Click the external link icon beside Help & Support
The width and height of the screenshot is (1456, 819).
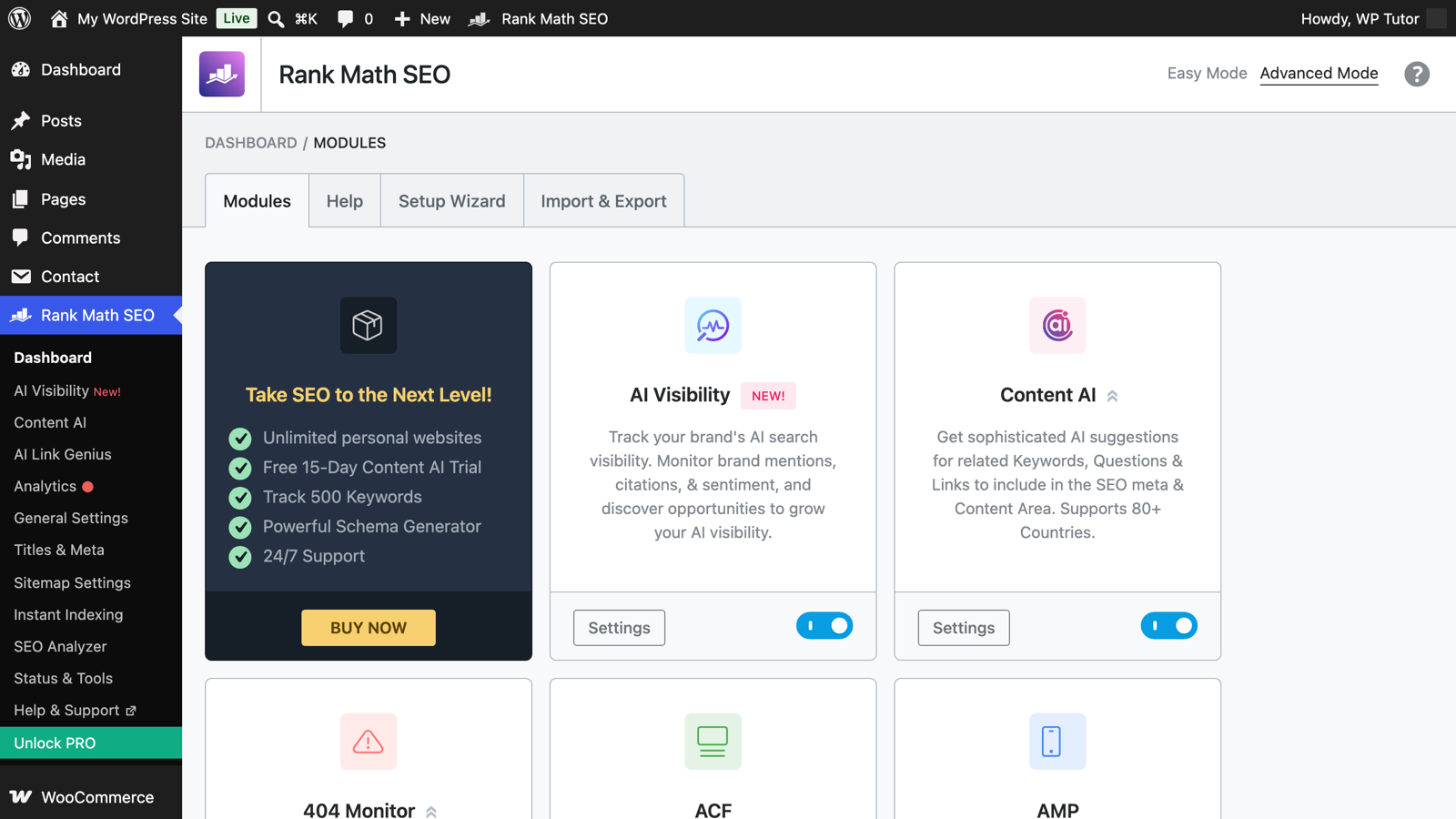pos(131,711)
